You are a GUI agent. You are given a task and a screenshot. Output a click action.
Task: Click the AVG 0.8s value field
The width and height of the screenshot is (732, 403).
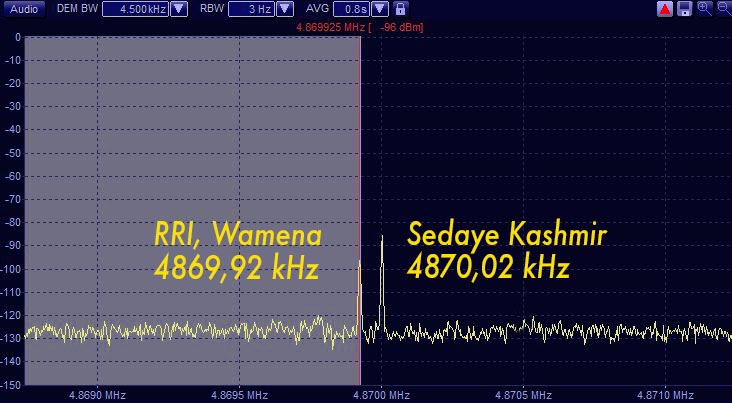350,9
